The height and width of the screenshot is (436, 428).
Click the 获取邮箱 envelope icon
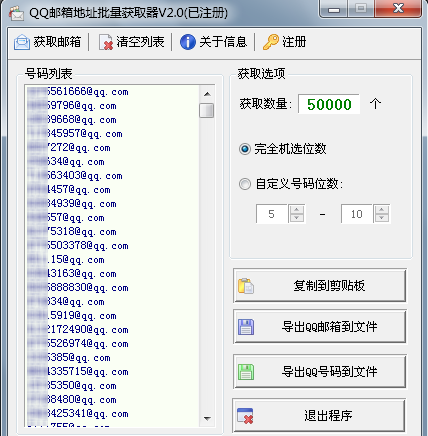tap(22, 42)
